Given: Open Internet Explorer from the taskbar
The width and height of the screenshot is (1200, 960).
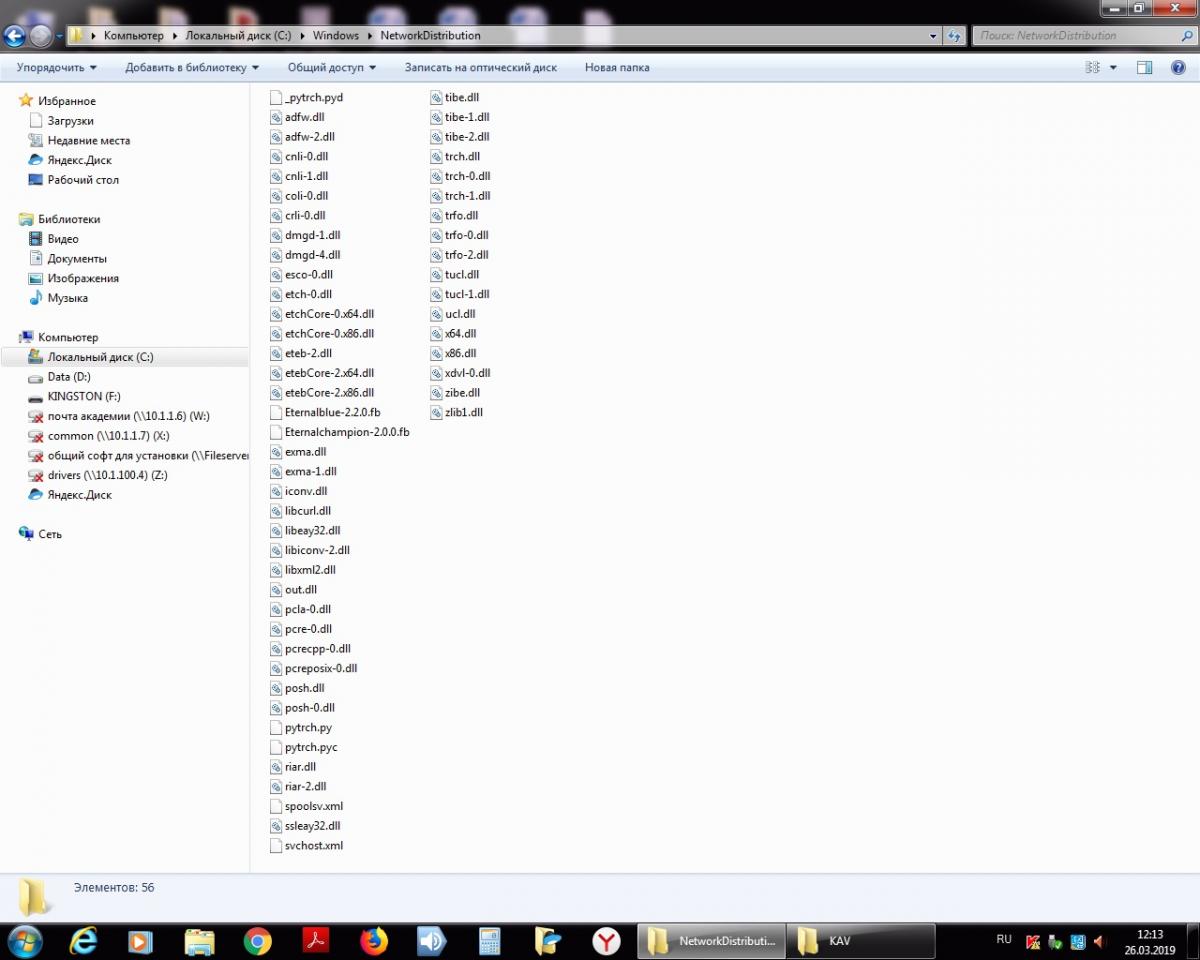Looking at the screenshot, I should click(x=83, y=941).
